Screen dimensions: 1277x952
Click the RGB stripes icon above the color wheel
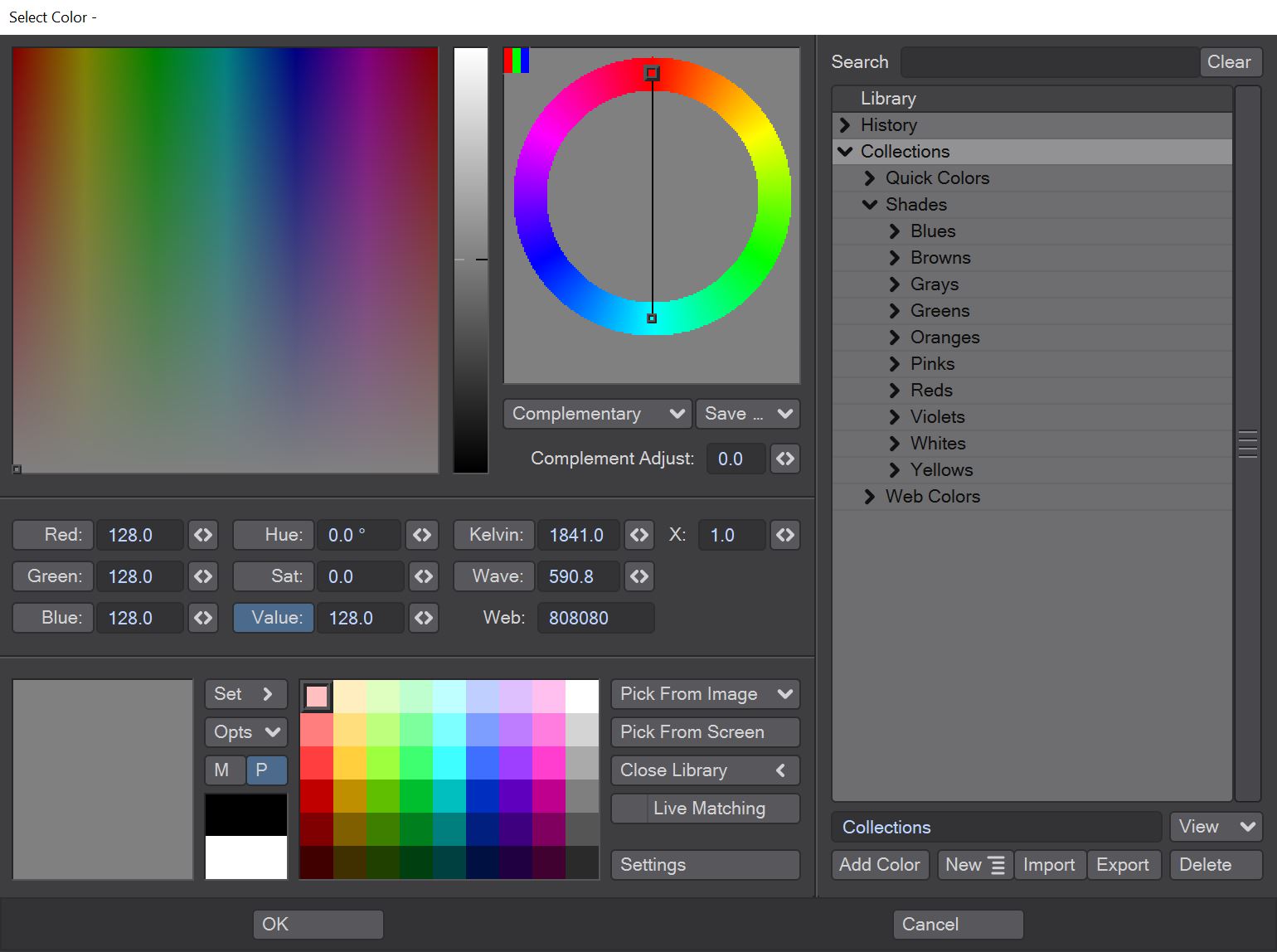[515, 59]
